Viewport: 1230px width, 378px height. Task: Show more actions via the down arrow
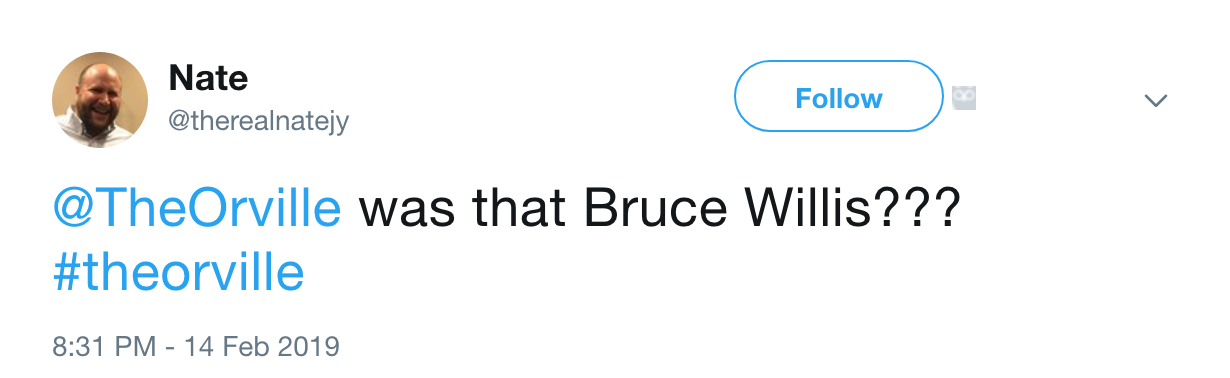click(x=1156, y=100)
